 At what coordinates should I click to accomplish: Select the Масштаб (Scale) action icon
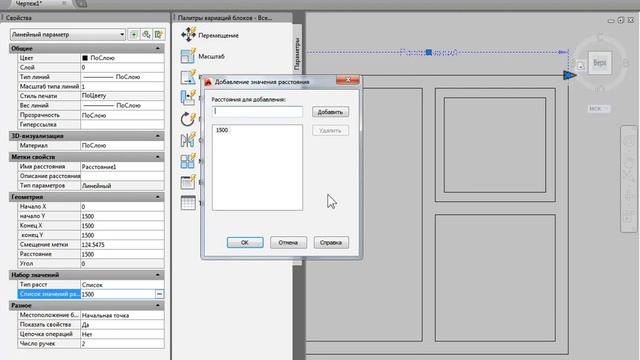click(x=188, y=56)
